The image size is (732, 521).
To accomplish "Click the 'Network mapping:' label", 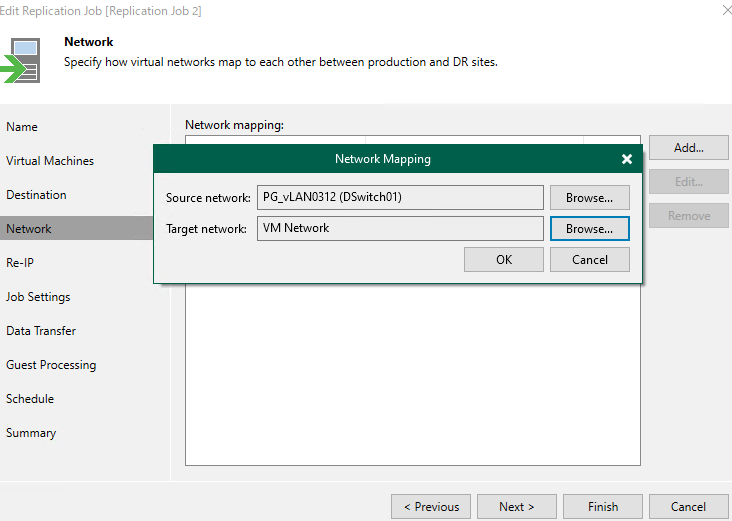I will [x=234, y=125].
